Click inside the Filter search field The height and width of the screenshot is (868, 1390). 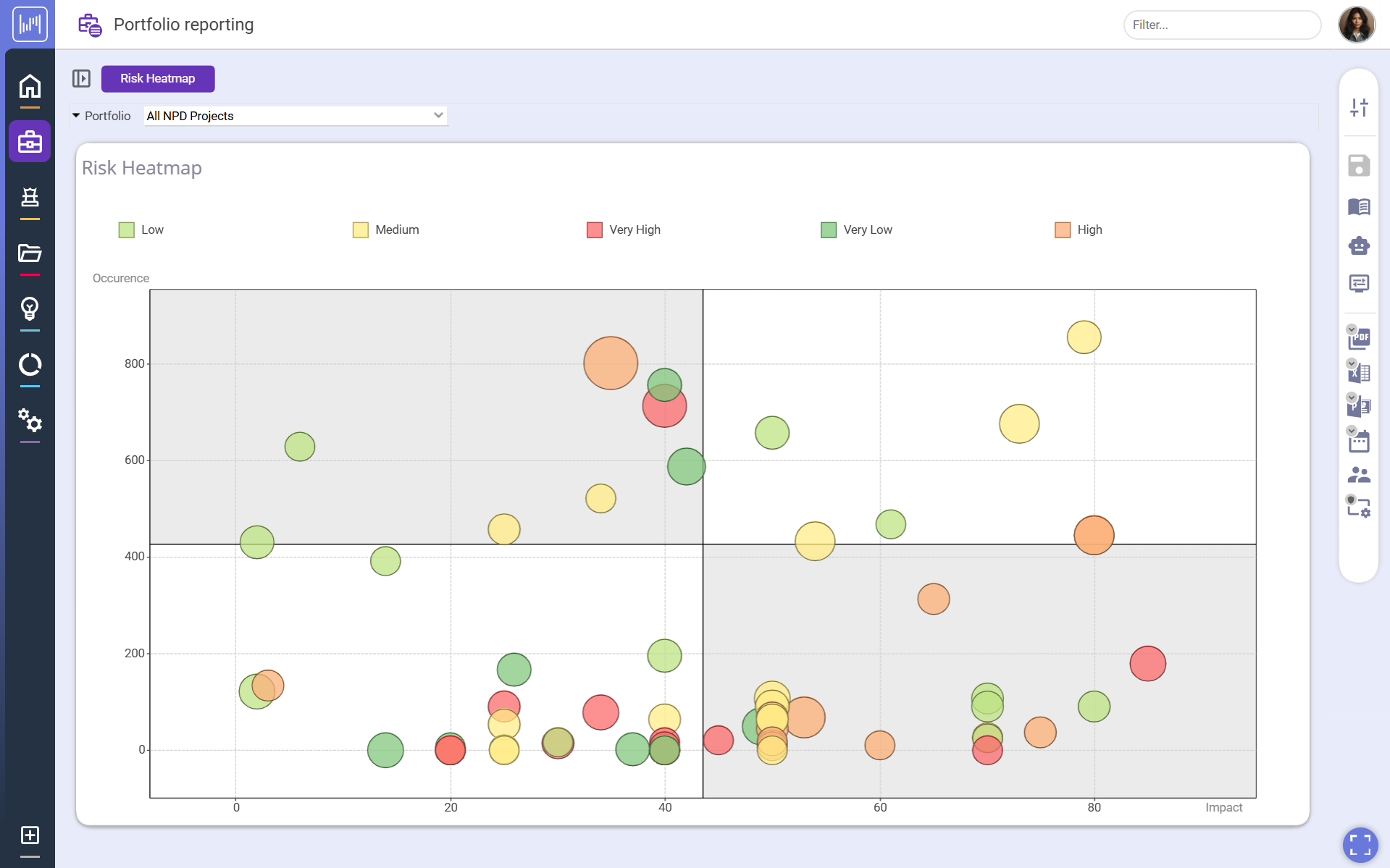pyautogui.click(x=1221, y=25)
